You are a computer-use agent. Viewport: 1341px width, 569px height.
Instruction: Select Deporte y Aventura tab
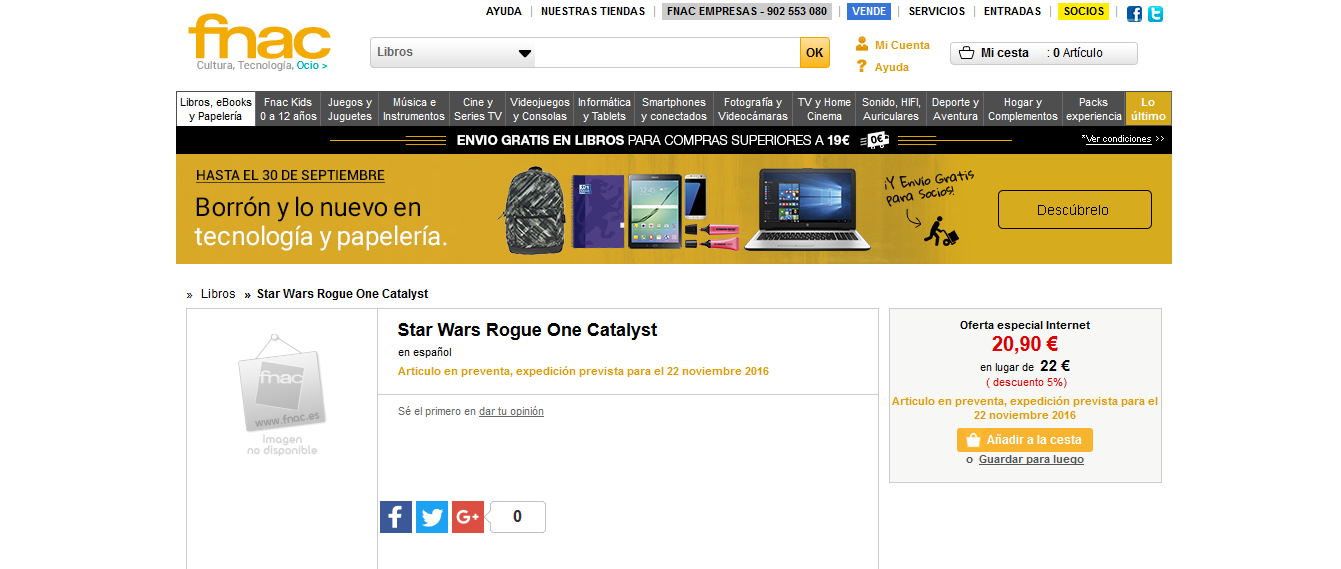955,109
